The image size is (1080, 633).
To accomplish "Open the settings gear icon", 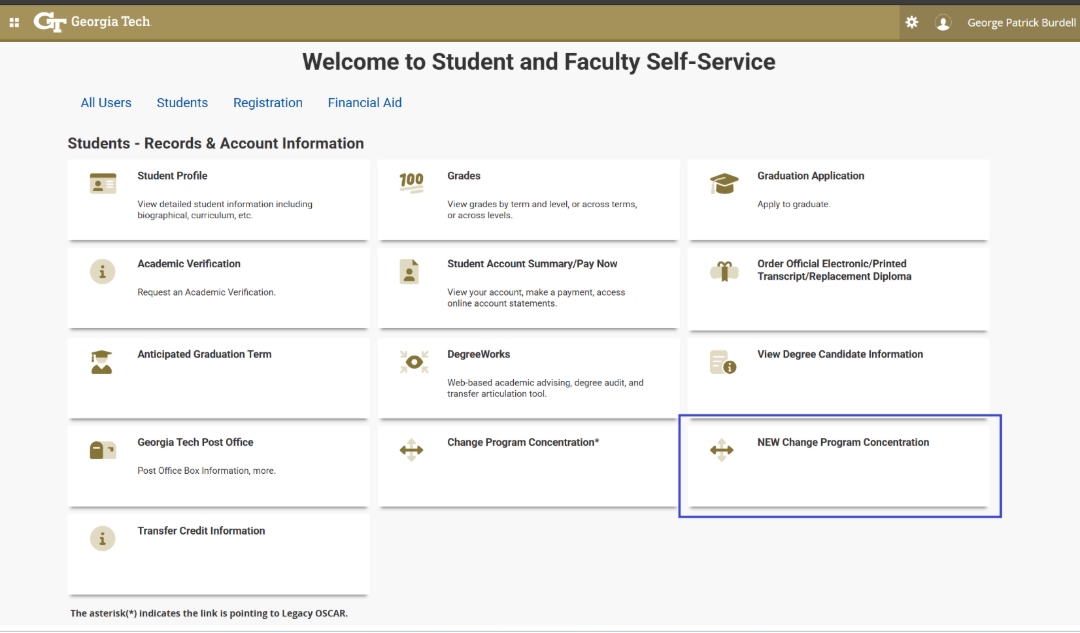I will [x=912, y=22].
